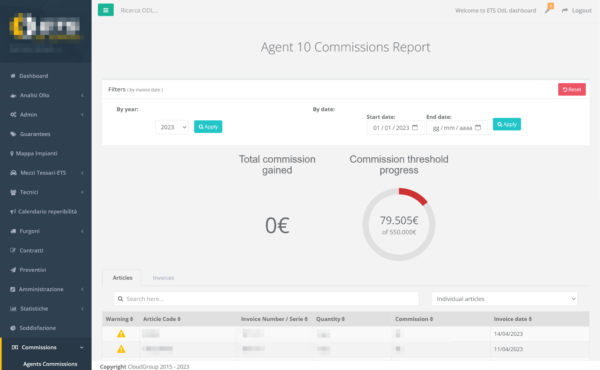Expand the Mezzi Tessari-ETS submenu chevron
This screenshot has width=600, height=370.
tap(82, 173)
